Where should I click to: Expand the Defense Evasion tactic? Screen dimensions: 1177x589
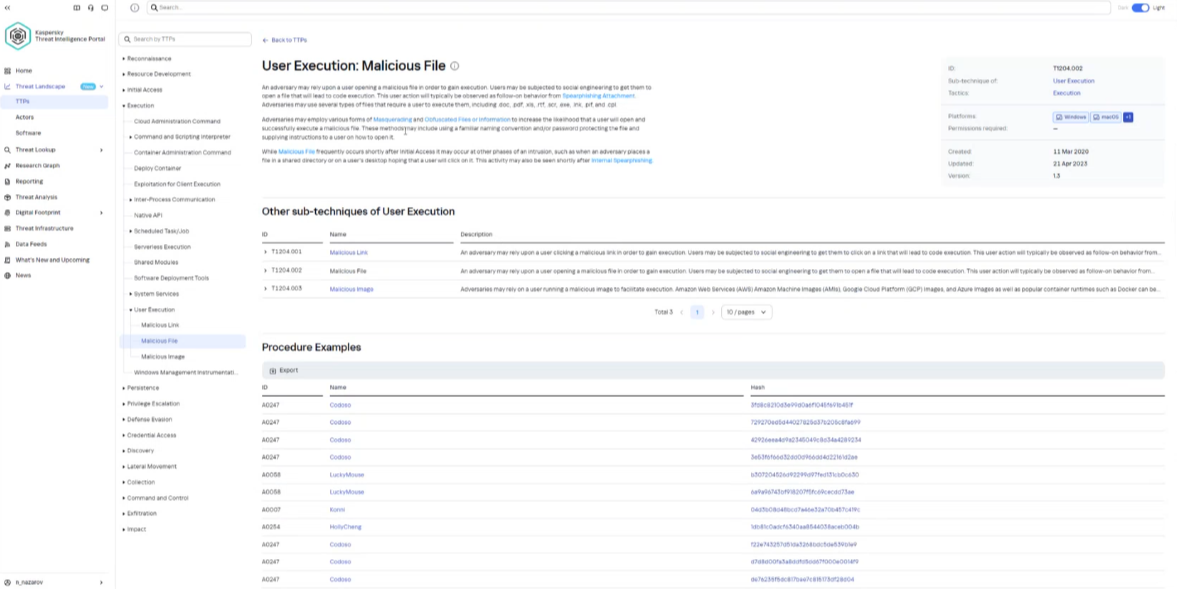(x=124, y=419)
